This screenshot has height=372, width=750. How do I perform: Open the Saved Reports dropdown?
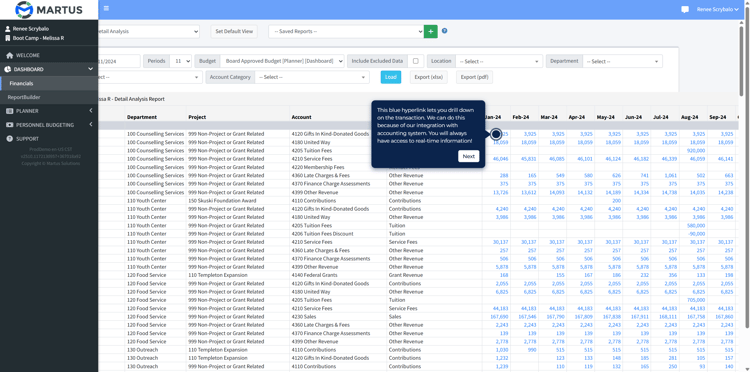346,32
